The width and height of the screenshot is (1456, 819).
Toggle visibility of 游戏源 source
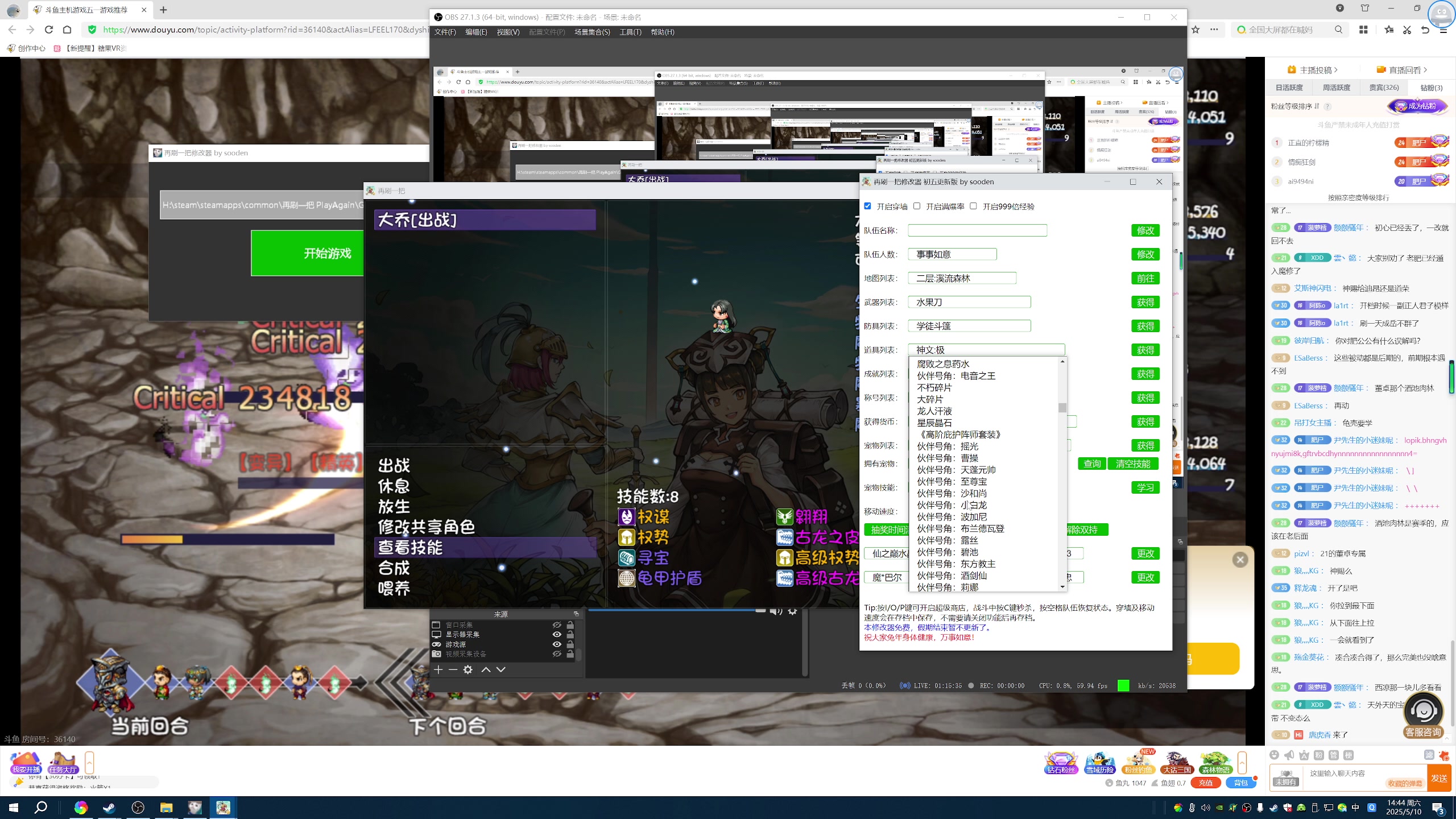point(557,644)
